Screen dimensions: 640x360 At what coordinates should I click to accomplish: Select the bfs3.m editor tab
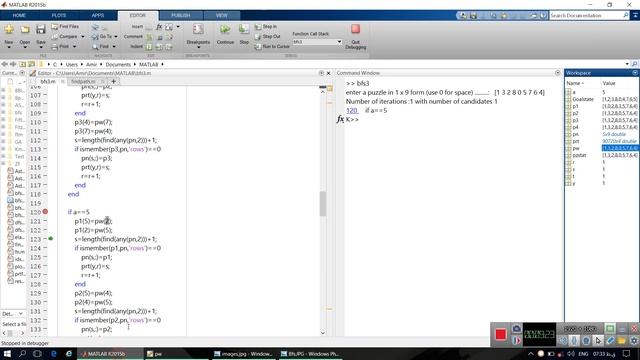[48, 82]
